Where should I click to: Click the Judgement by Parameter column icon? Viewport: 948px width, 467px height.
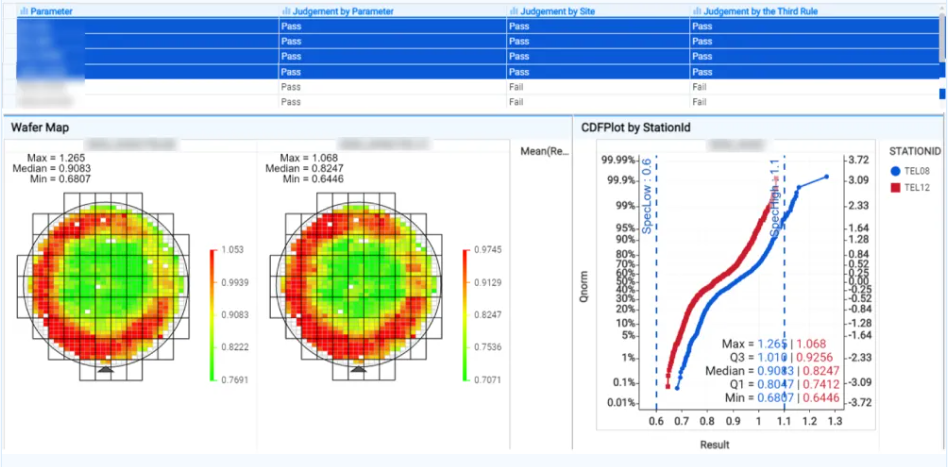285,11
